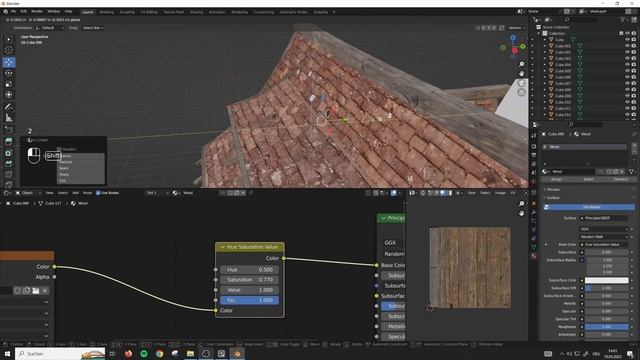Toggle the Use Nodes checkbox
The image size is (640, 360).
98,193
